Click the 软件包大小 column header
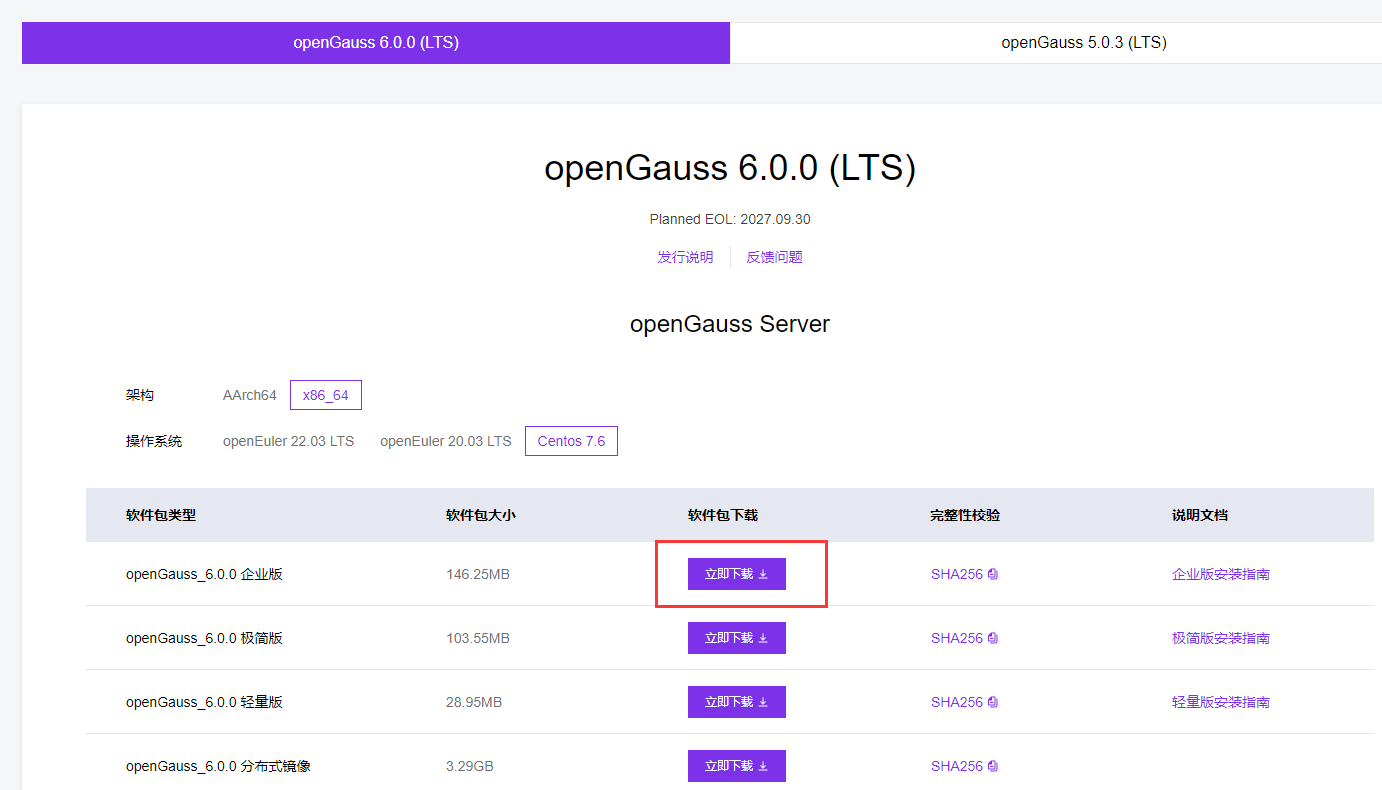The image size is (1382, 790). [x=481, y=515]
